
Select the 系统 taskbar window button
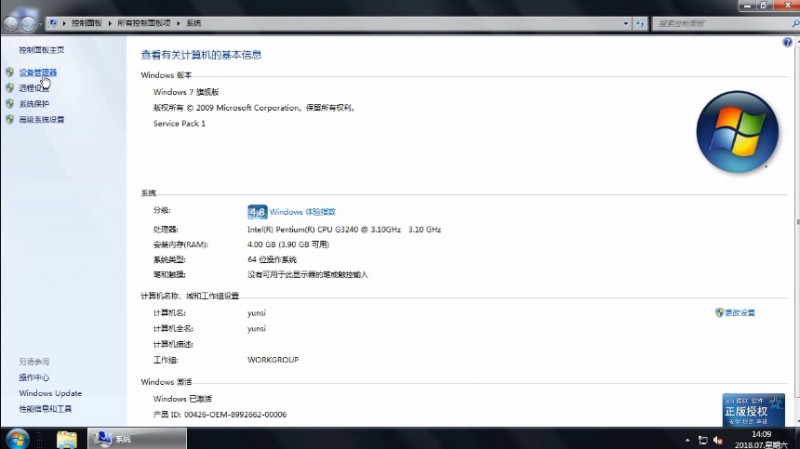tap(137, 439)
